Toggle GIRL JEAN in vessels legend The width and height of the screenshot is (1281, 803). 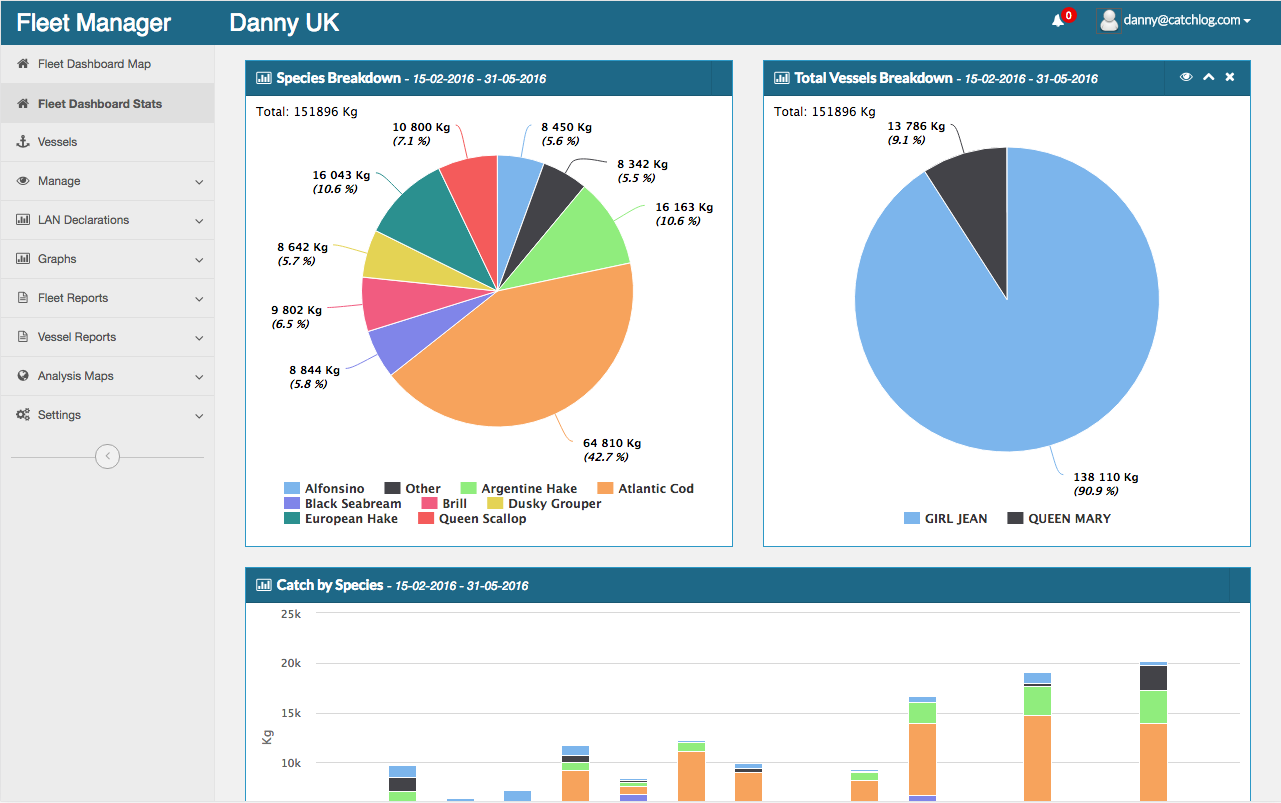(945, 519)
